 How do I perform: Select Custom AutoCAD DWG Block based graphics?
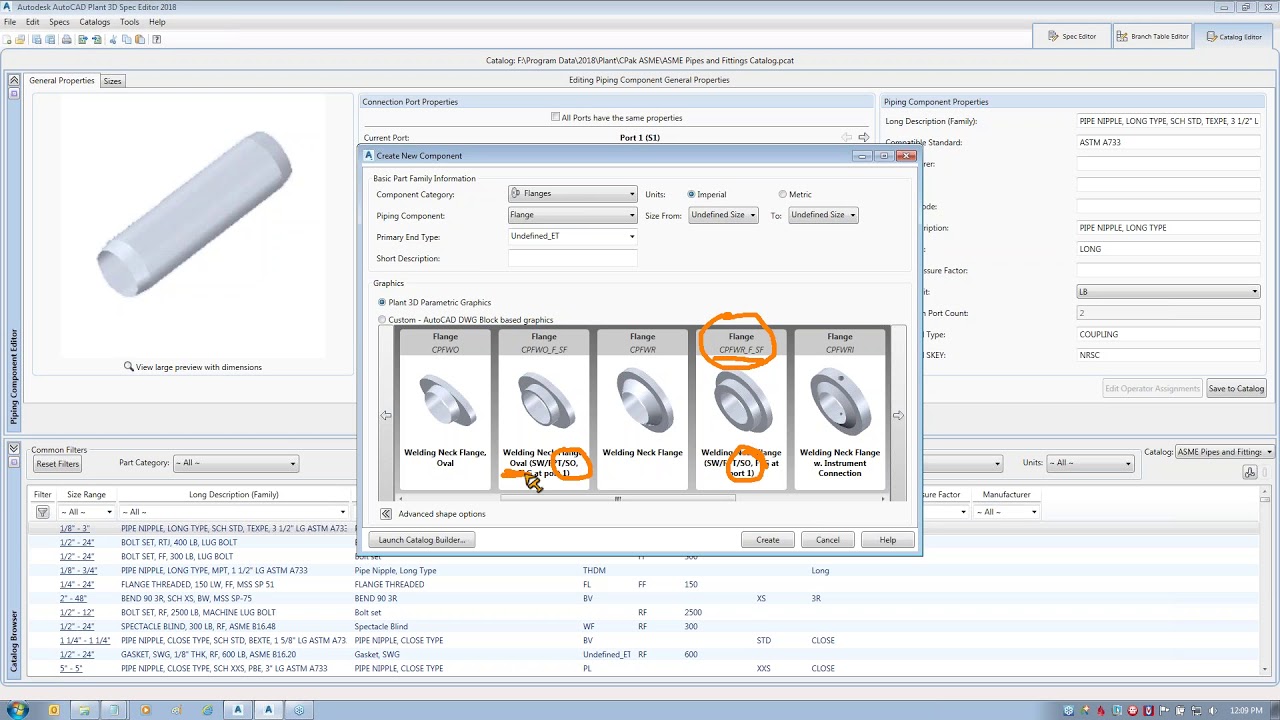point(382,320)
